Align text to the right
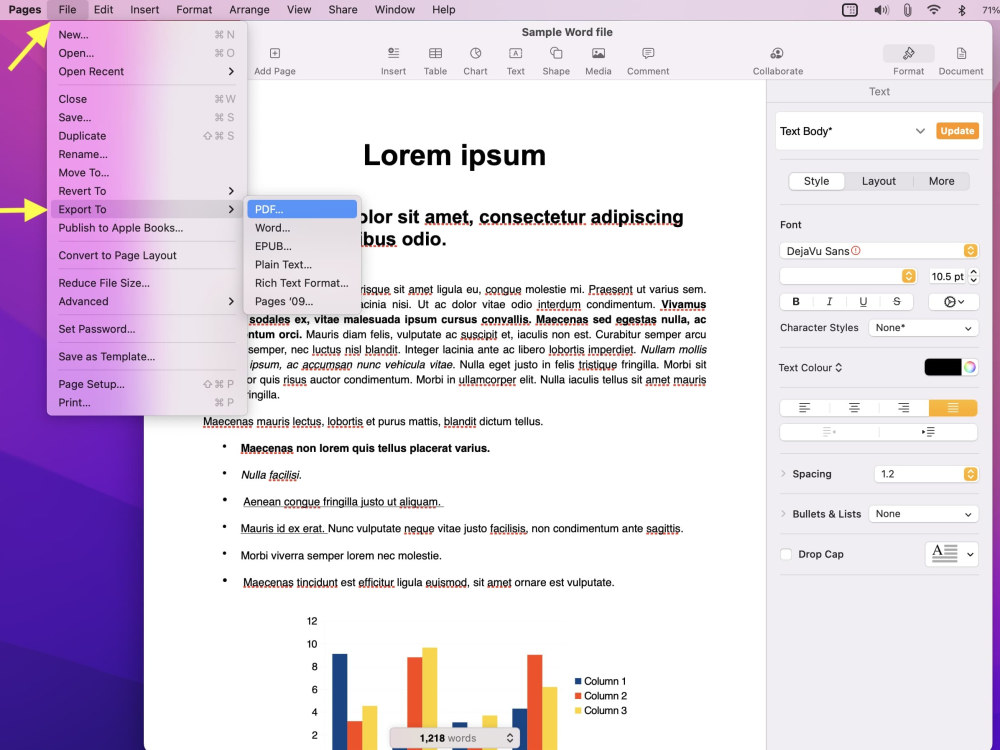Screen dimensions: 1000x750 pyautogui.click(x=903, y=408)
